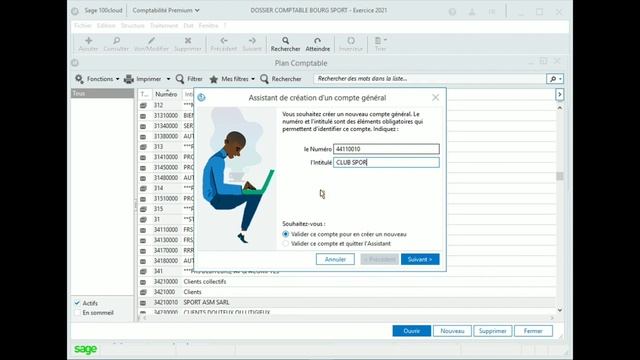Viewport: 640px width, 360px height.
Task: Click the help icon in dialog title
Action: (x=201, y=98)
